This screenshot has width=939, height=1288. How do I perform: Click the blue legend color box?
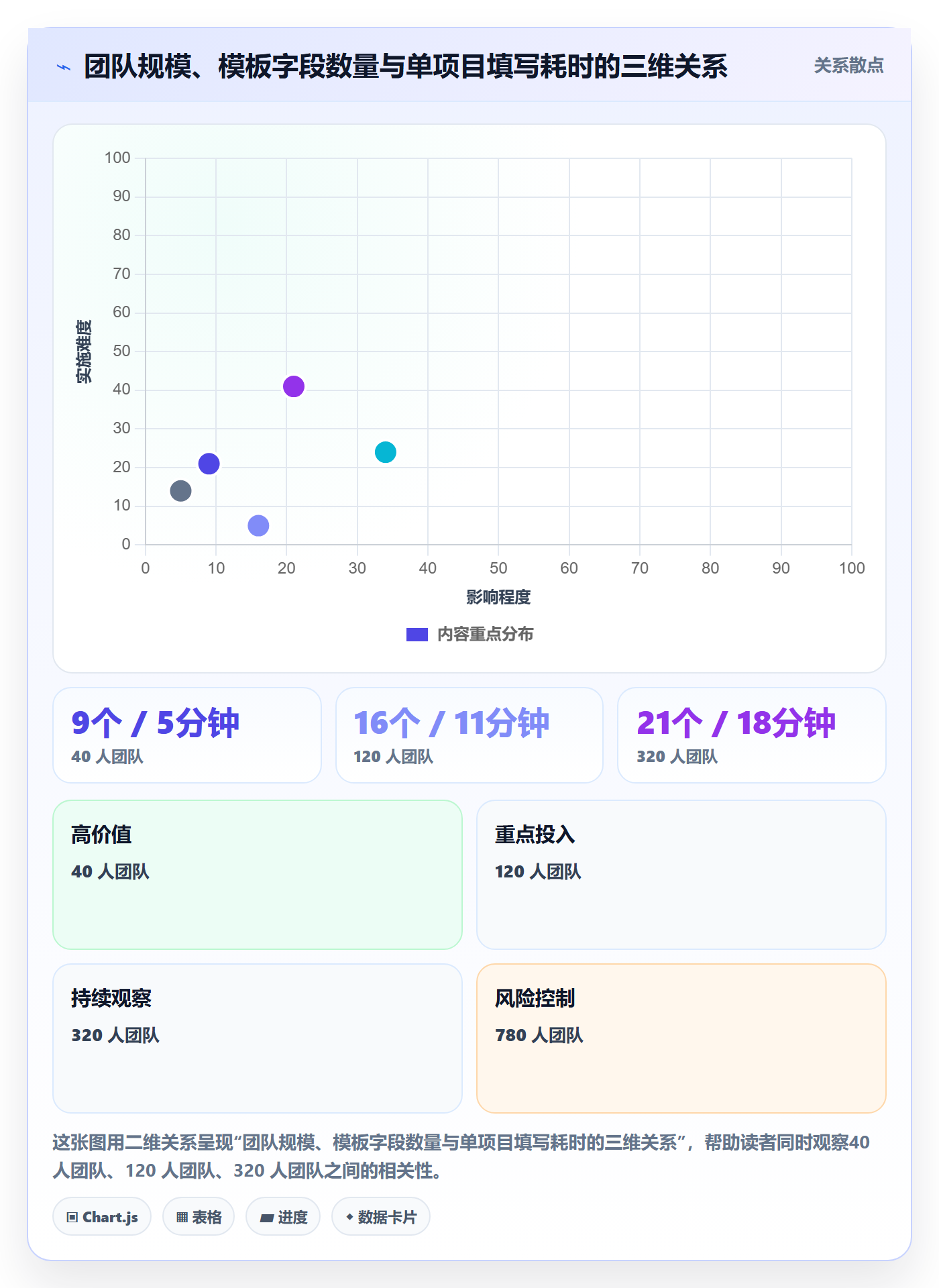click(417, 635)
